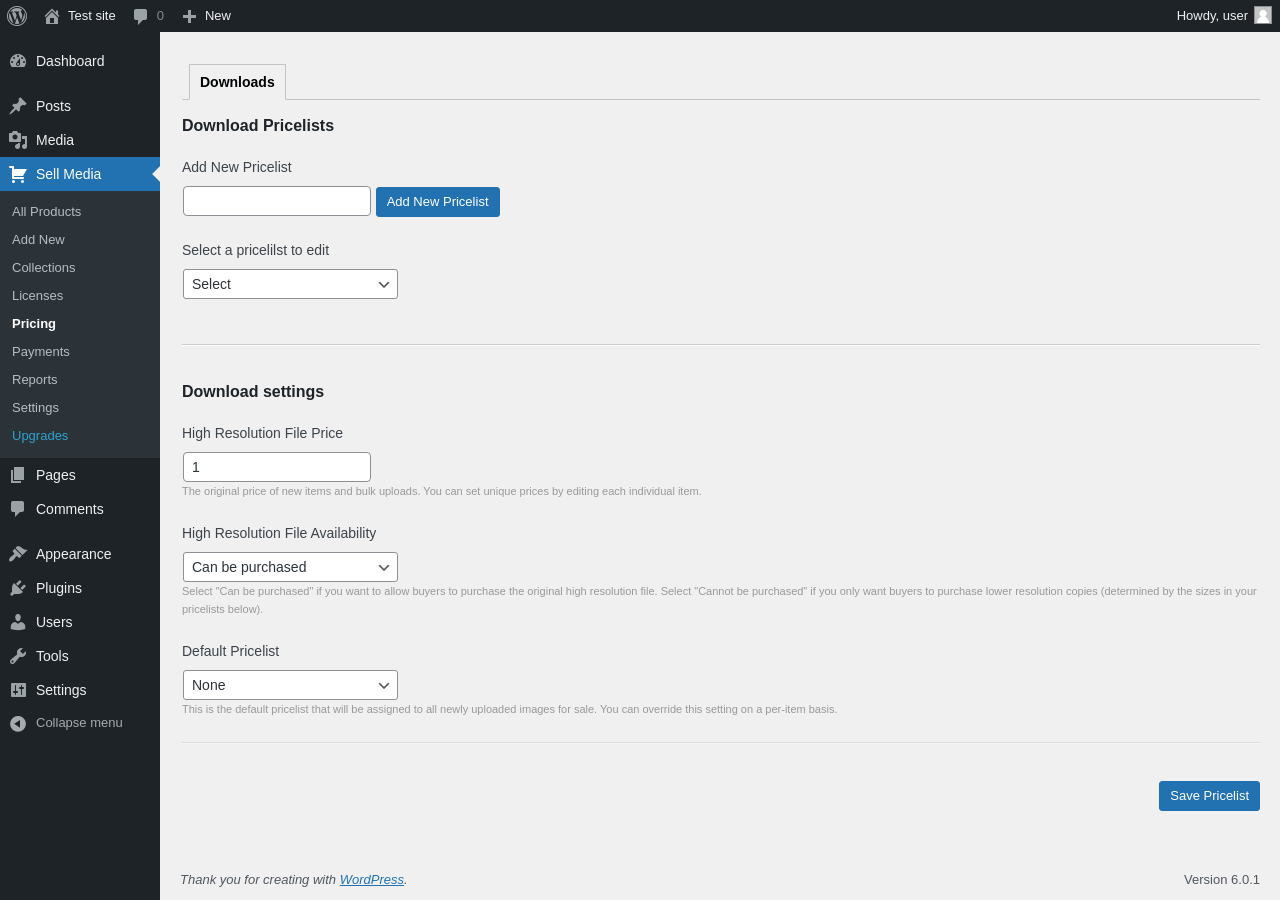The height and width of the screenshot is (900, 1280).
Task: Open the Licenses submenu item
Action: [37, 296]
